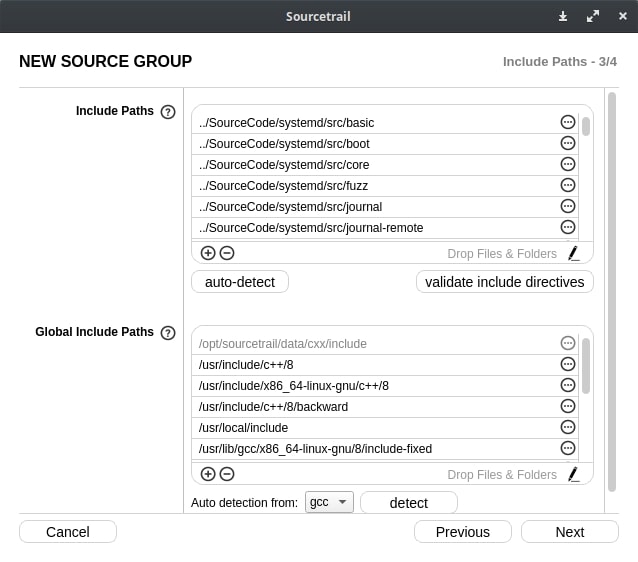
Task: Browse path for systemd/src/basic entry
Action: click(568, 122)
